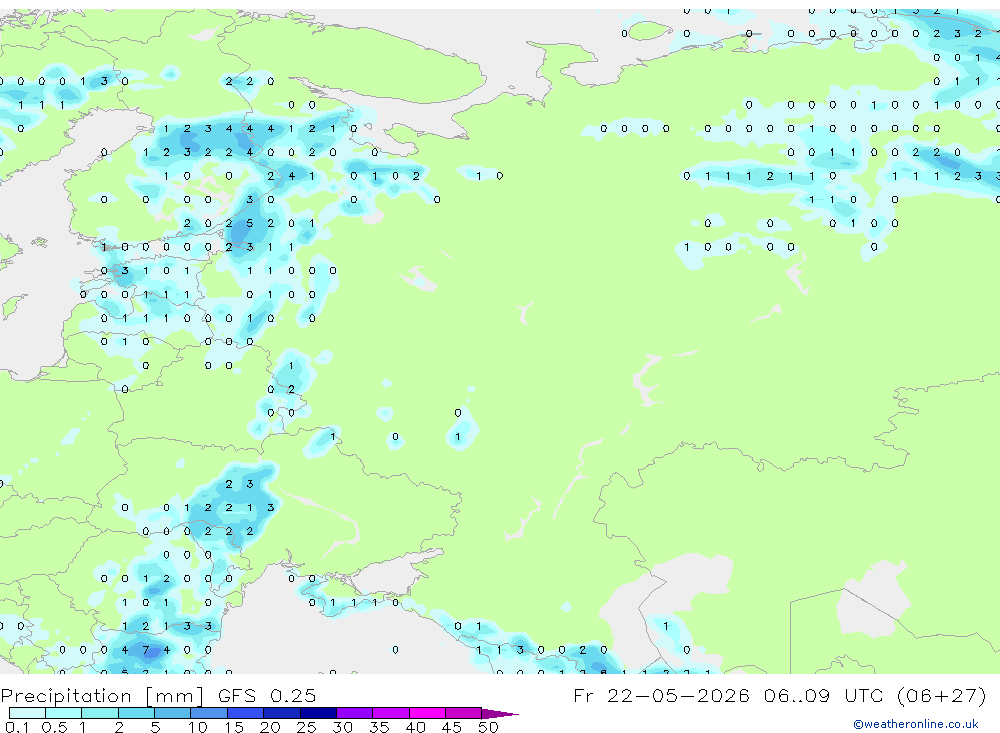1000x733 pixels.
Task: Select the 15–20 mm blue legend swatch
Action: pos(246,713)
